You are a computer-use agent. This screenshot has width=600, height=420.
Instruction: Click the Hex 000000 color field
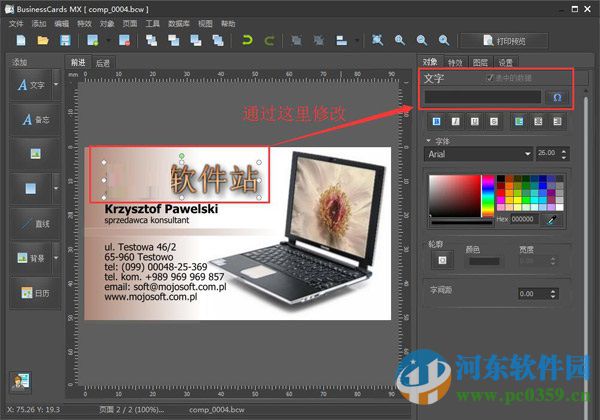point(523,219)
